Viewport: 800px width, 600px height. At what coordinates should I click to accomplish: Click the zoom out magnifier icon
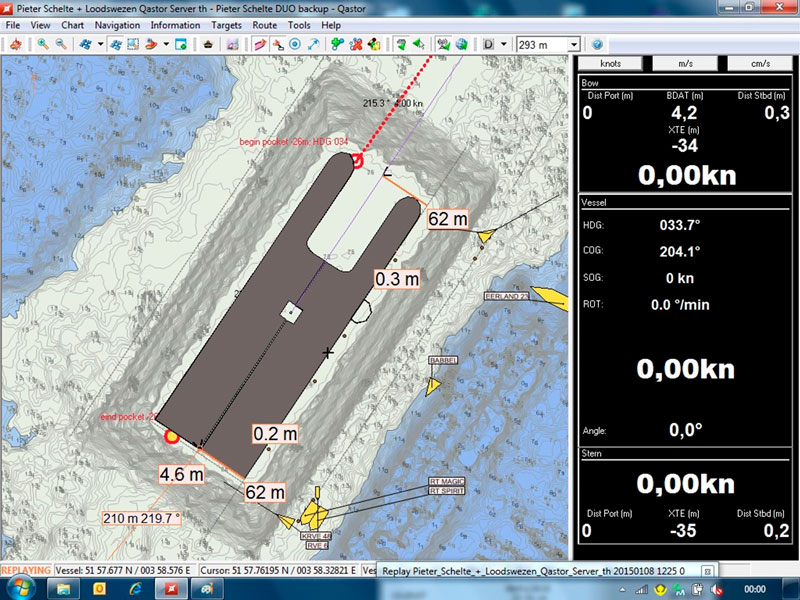pos(61,44)
